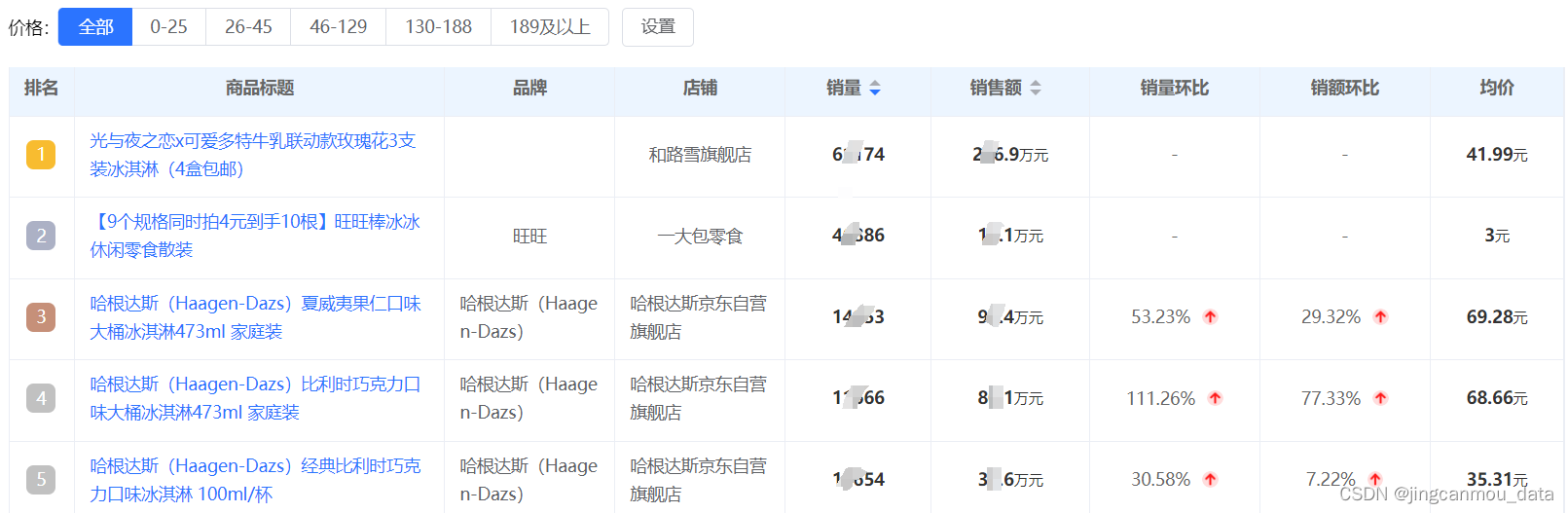Click the 68.66元 average price

click(x=1497, y=398)
